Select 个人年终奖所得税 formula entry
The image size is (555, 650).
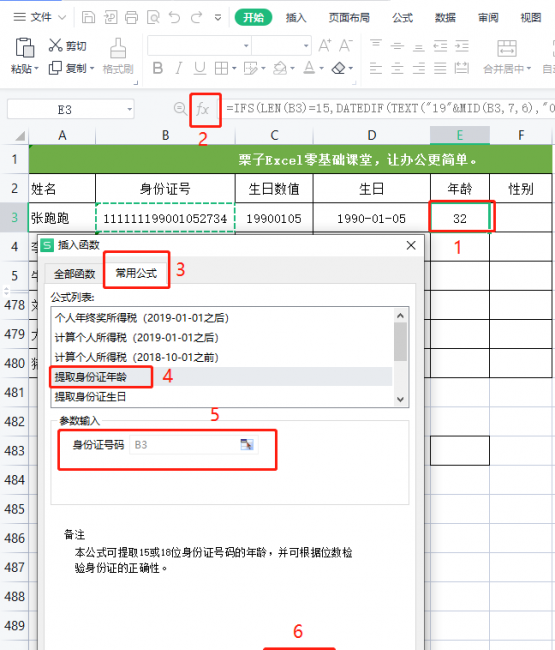pyautogui.click(x=221, y=318)
